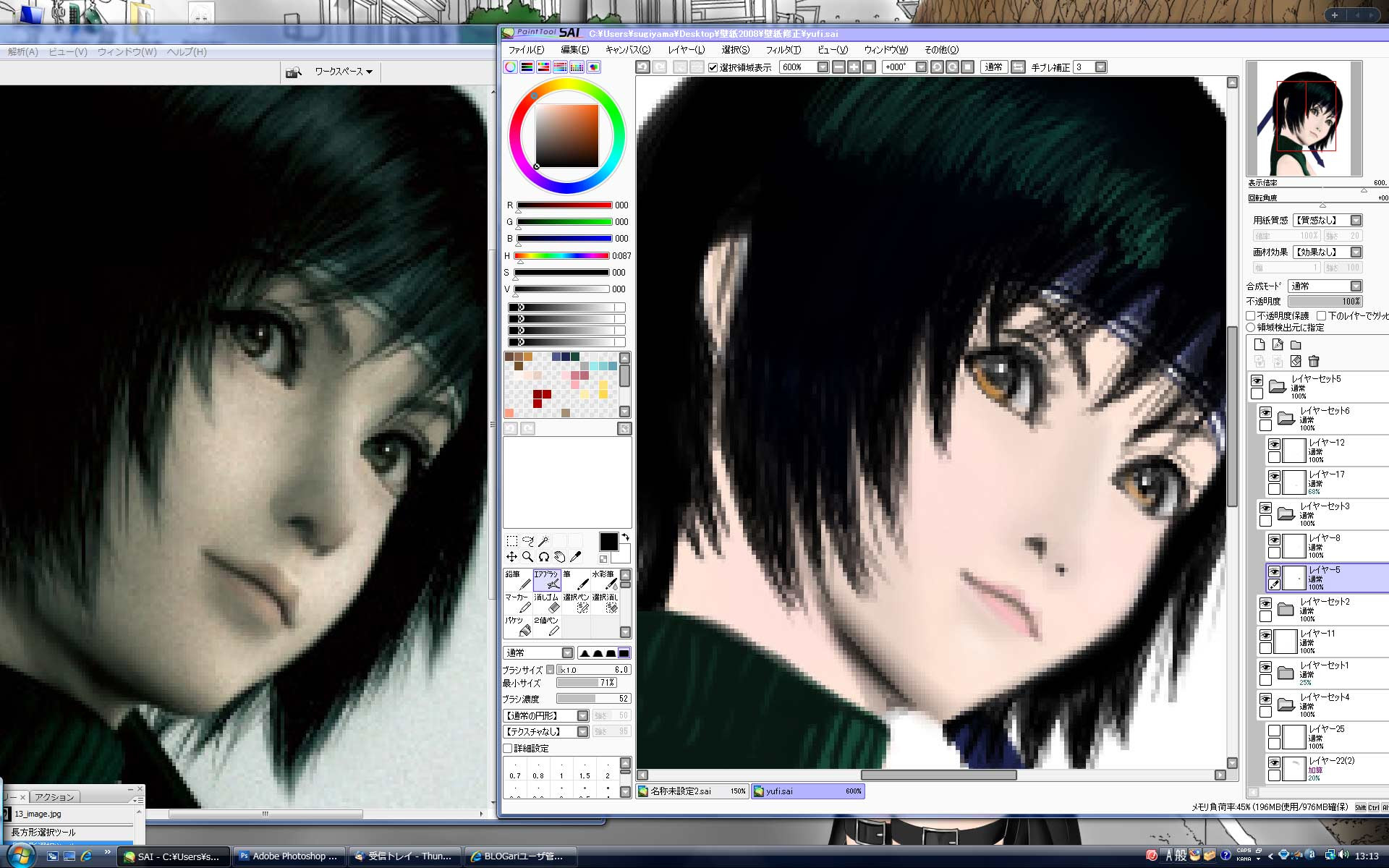Screen dimensions: 1389x868
Task: Hide レイヤー12 with its eye icon
Action: [1275, 444]
